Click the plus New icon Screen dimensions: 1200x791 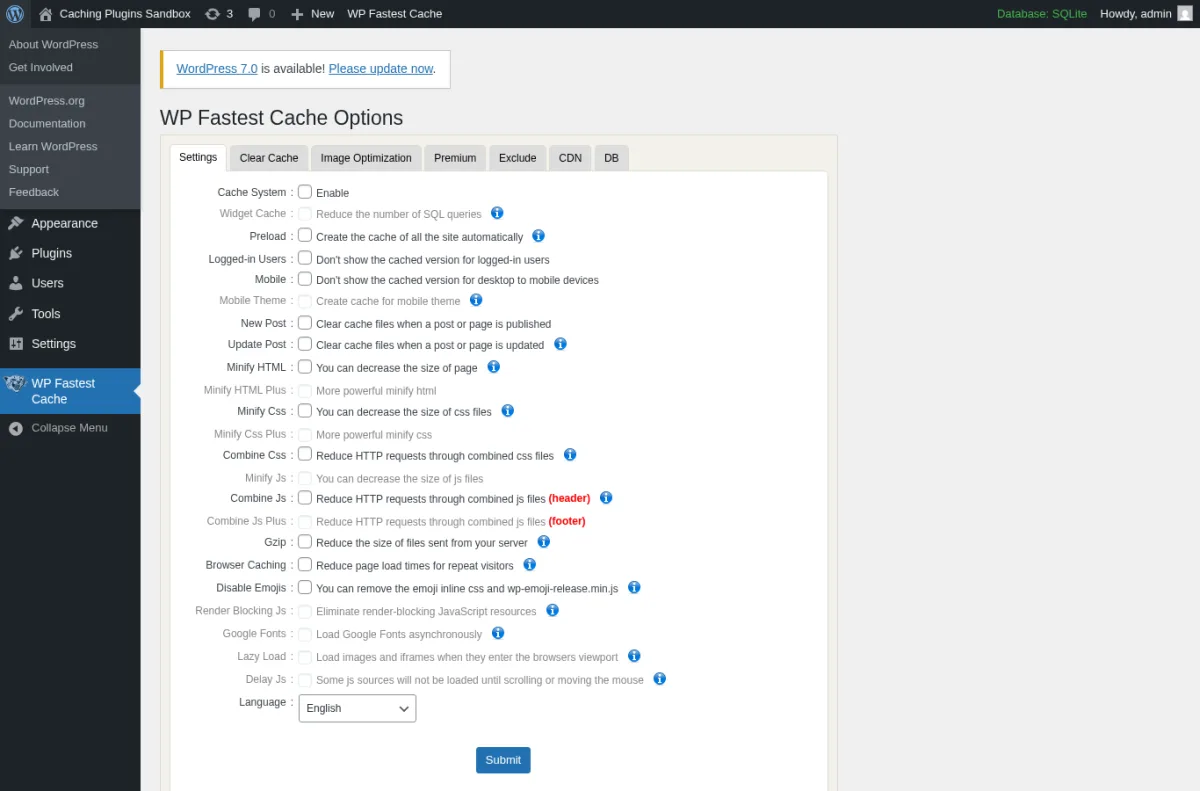(297, 14)
